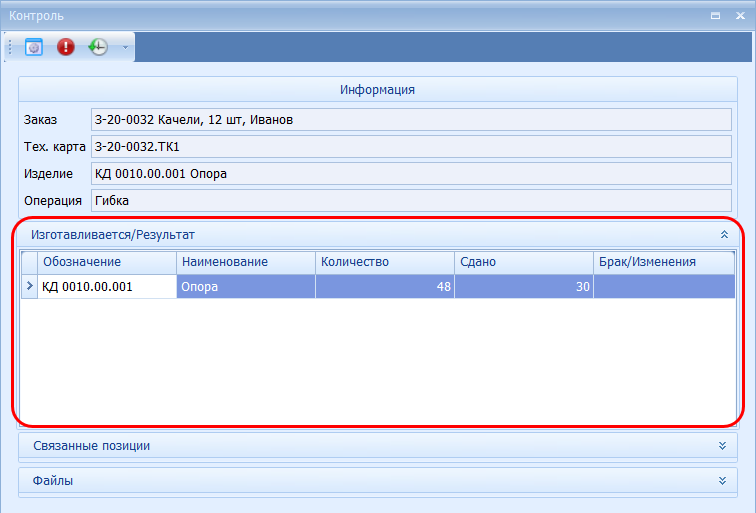This screenshot has height=513, width=756.
Task: Click the Изделие field with Опора
Action: 411,174
